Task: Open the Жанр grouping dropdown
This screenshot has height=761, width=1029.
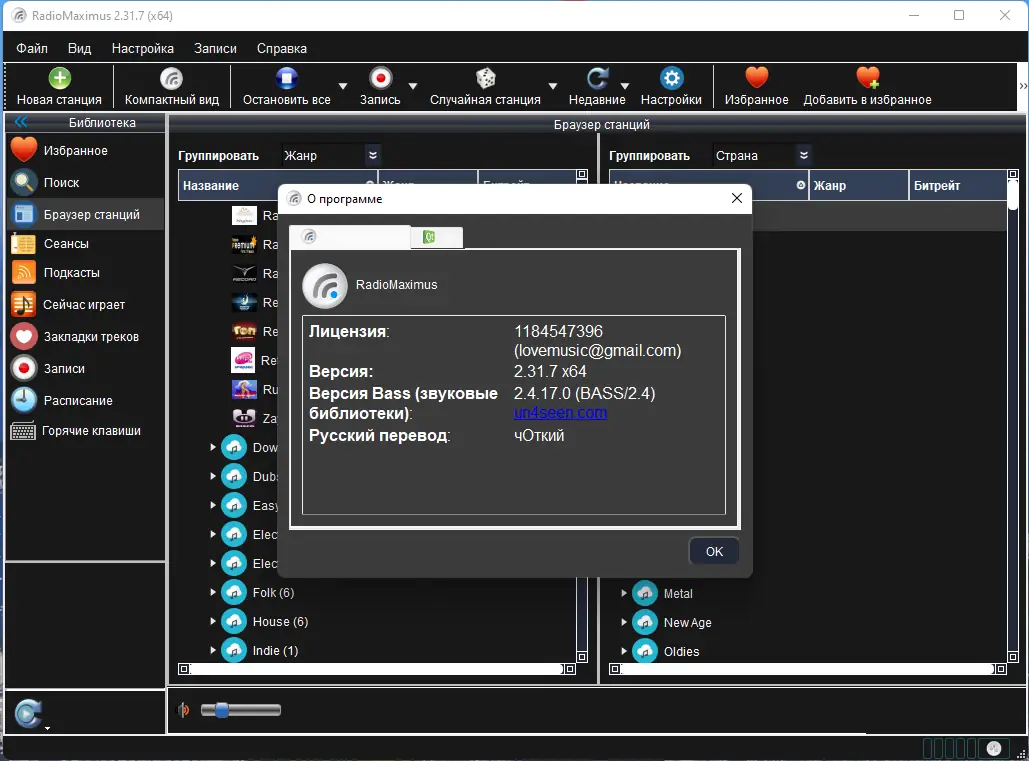Action: pos(372,155)
